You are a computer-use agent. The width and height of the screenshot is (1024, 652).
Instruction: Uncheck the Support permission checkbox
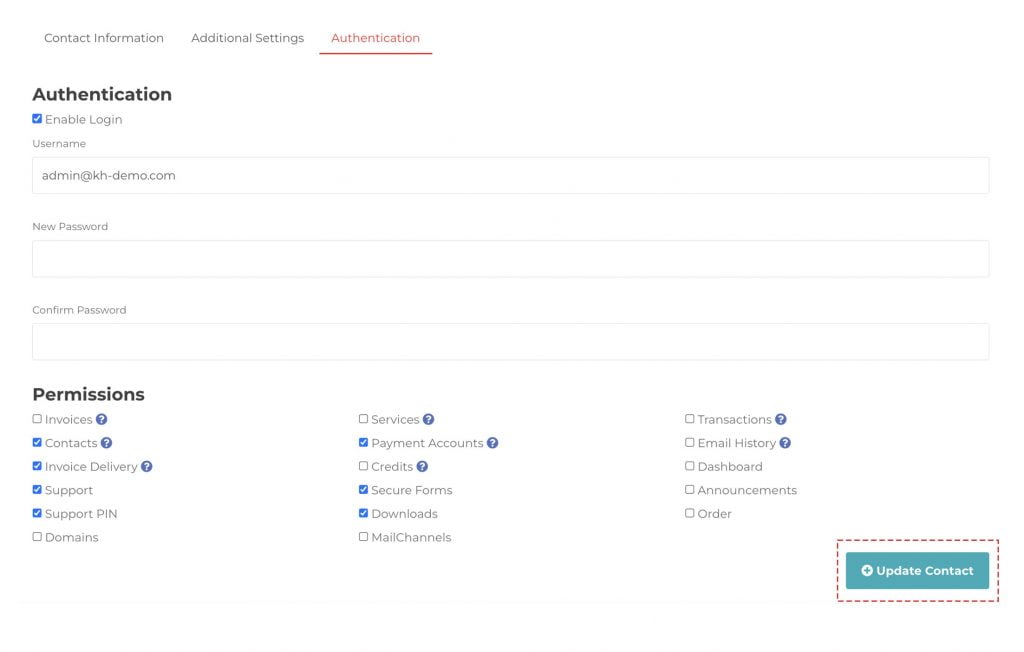[37, 489]
